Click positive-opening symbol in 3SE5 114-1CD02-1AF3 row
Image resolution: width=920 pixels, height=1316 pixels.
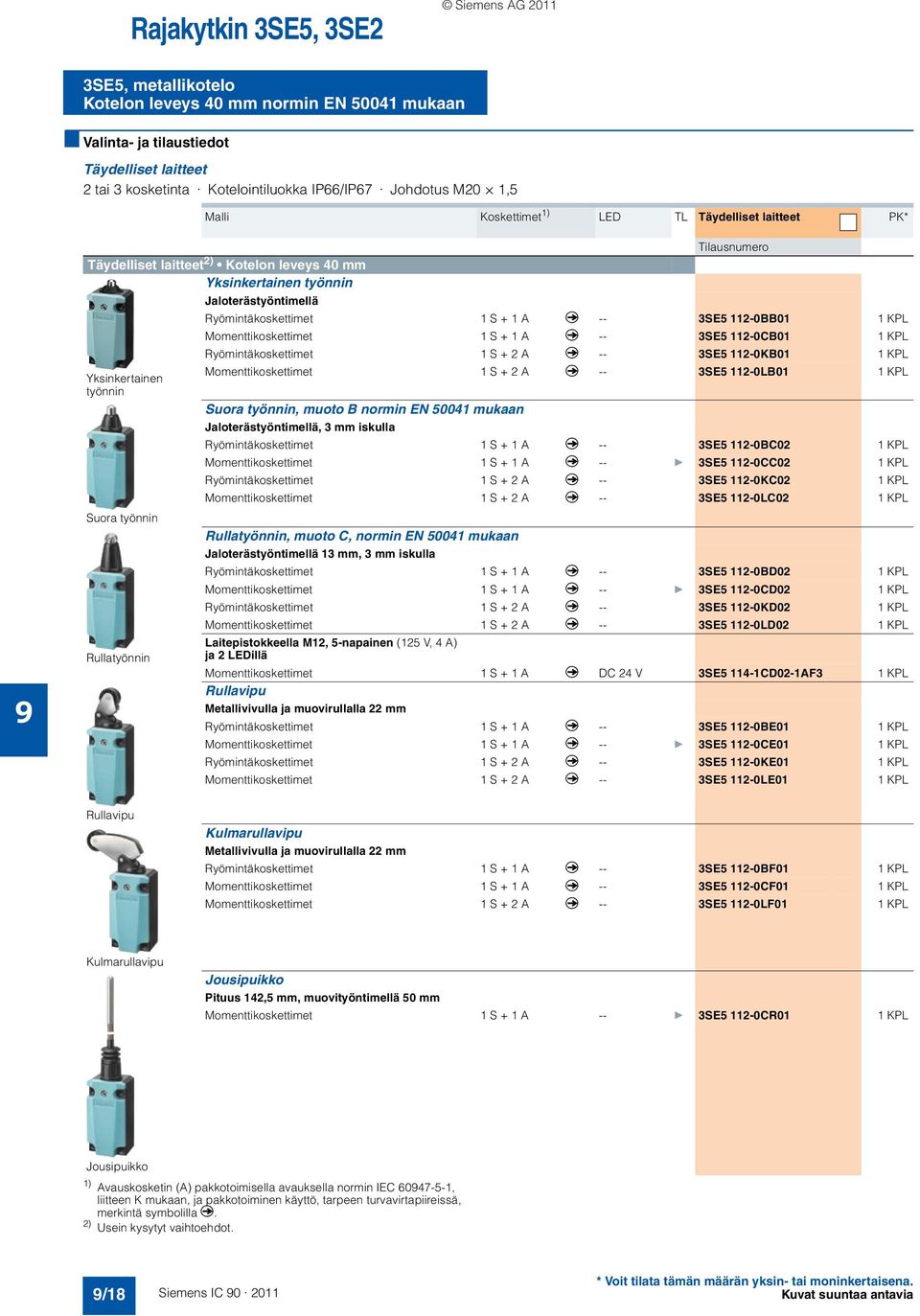(572, 672)
